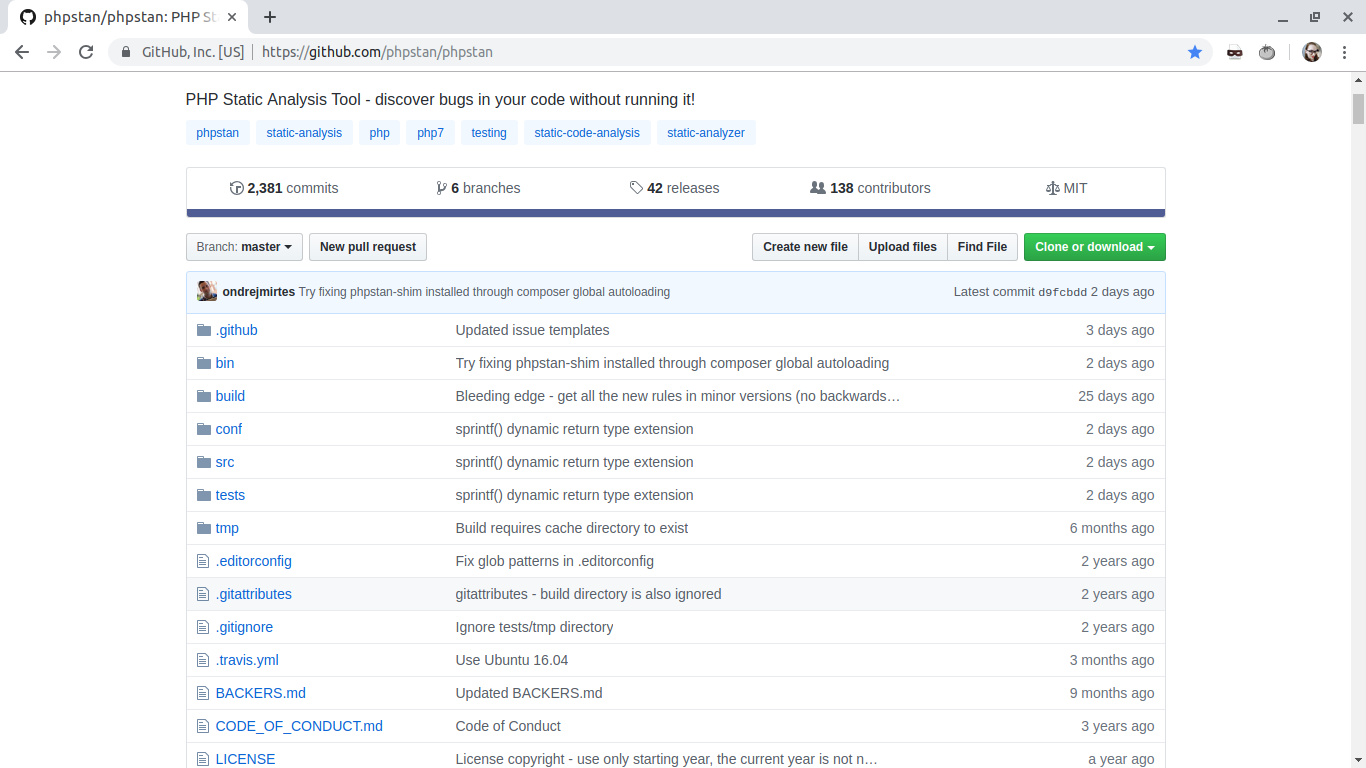1366x768 pixels.
Task: Click the folder icon for src
Action: (204, 462)
